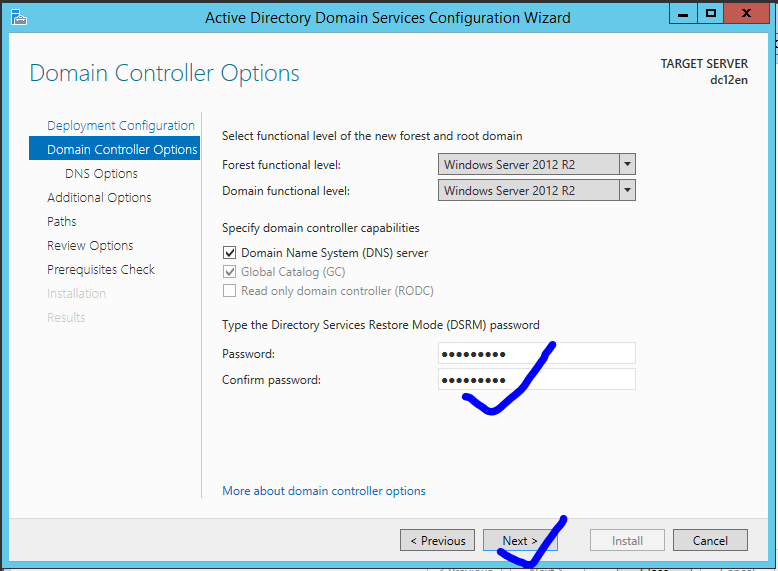Image resolution: width=778 pixels, height=571 pixels.
Task: Open Forest functional level dropdown
Action: point(536,164)
